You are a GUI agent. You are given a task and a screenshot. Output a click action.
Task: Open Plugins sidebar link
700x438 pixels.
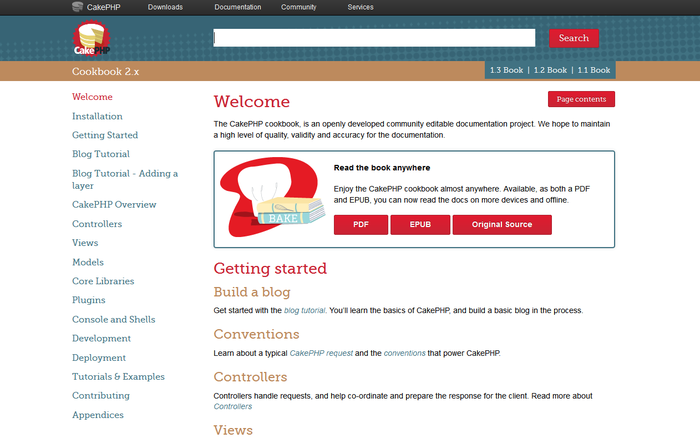pos(89,300)
